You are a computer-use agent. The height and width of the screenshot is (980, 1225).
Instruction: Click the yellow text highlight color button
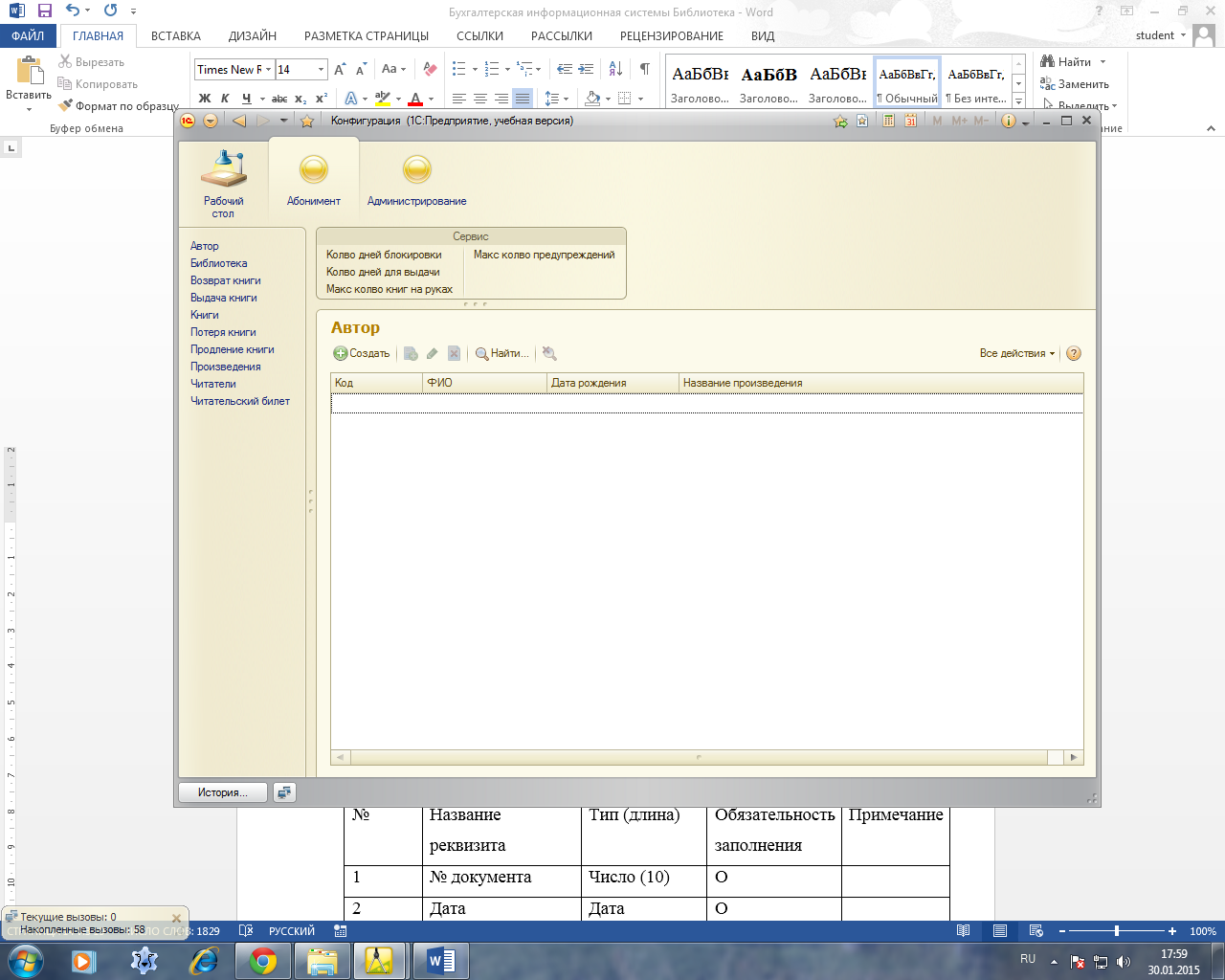pos(382,99)
